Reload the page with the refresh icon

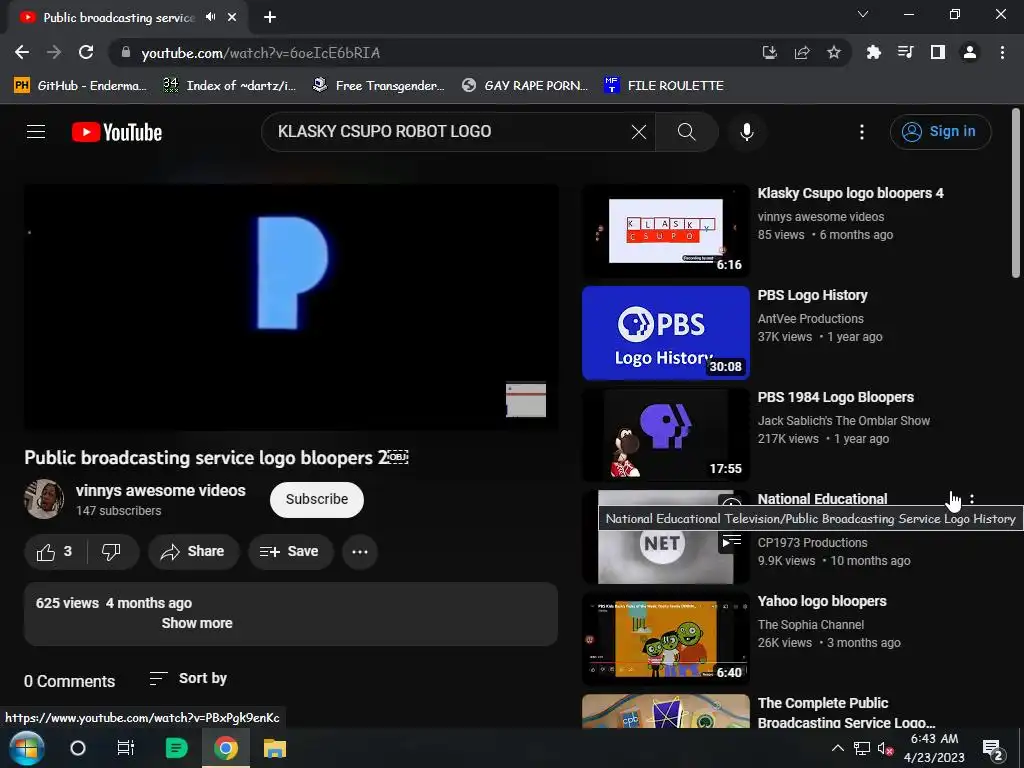click(x=86, y=52)
